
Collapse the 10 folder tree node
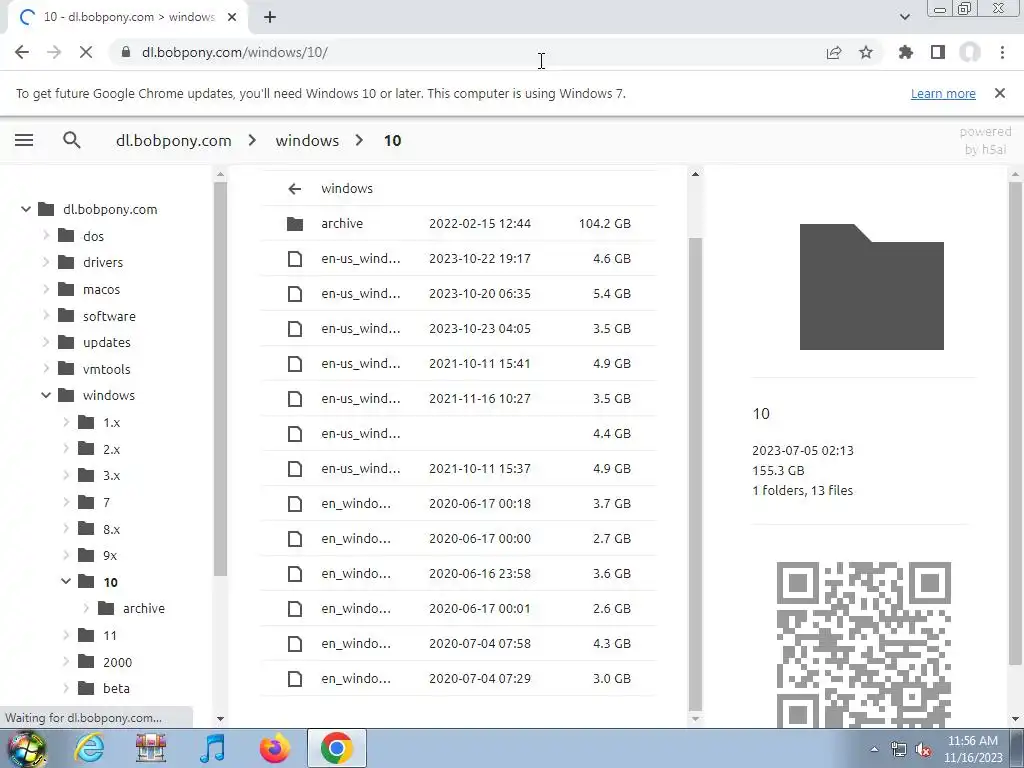click(66, 581)
